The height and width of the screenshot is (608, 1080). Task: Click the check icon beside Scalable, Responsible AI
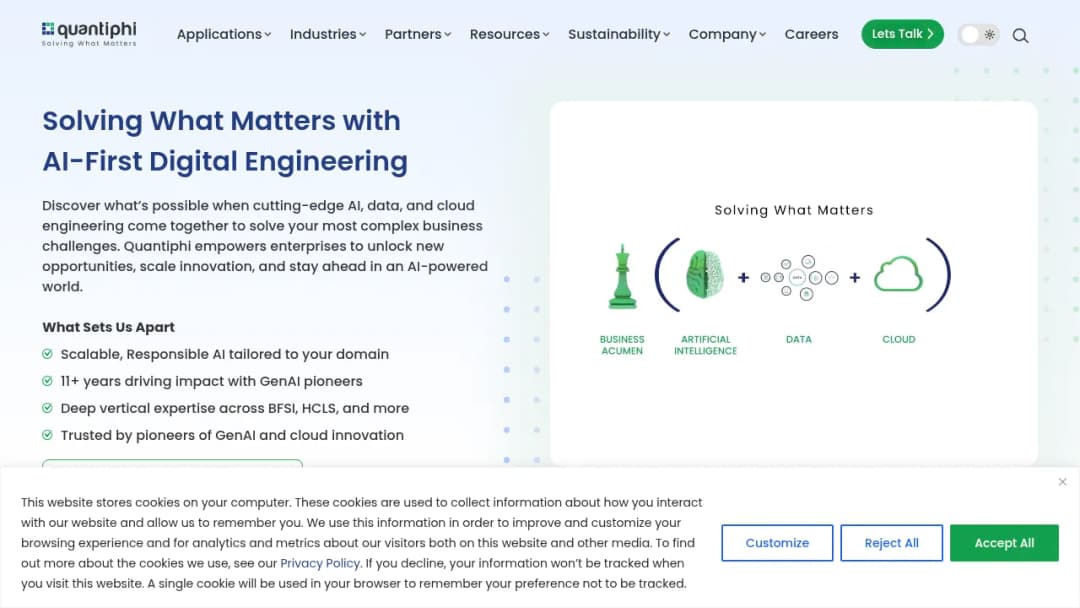click(x=48, y=354)
